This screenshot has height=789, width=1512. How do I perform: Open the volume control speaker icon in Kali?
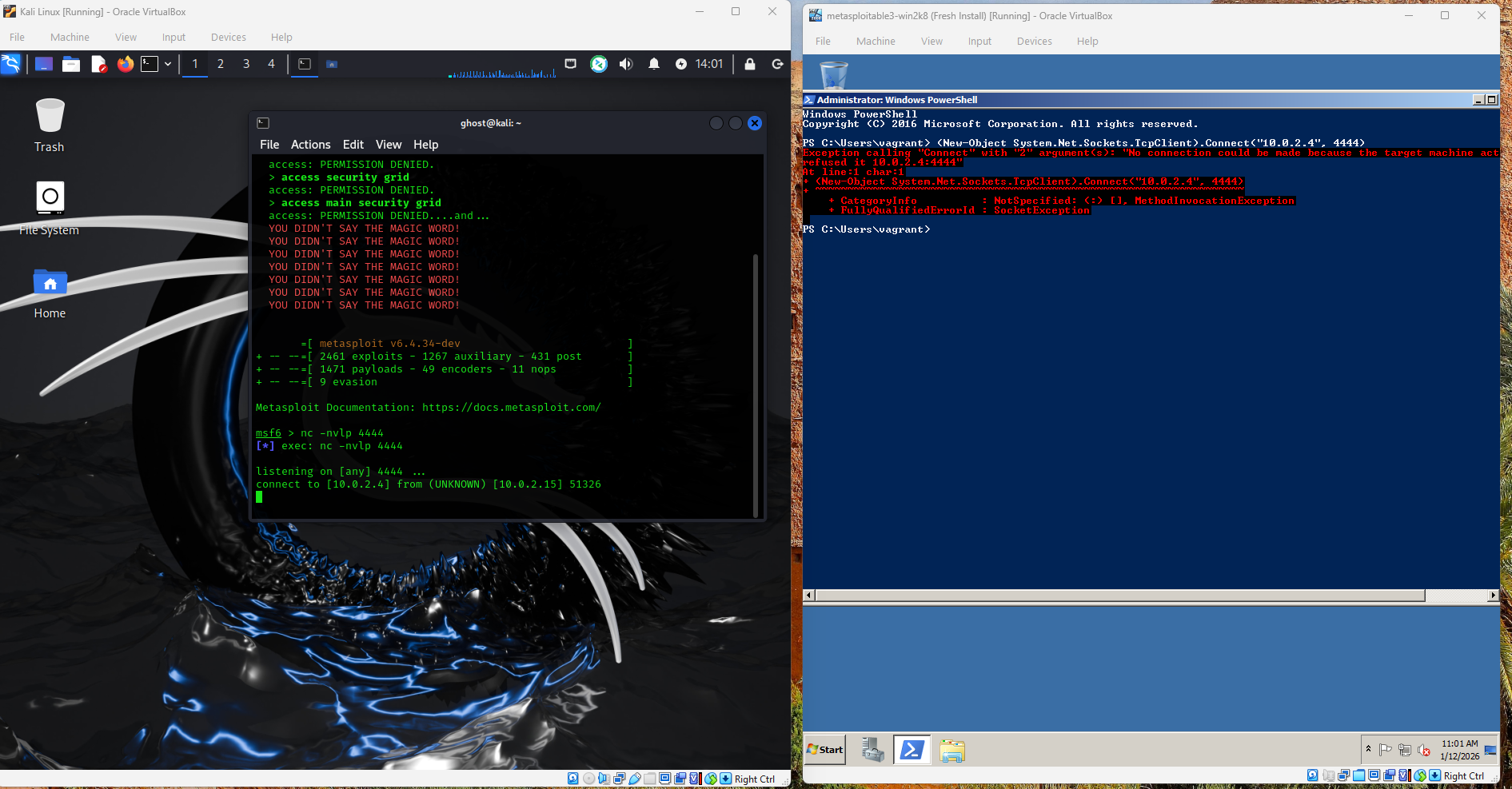[626, 64]
